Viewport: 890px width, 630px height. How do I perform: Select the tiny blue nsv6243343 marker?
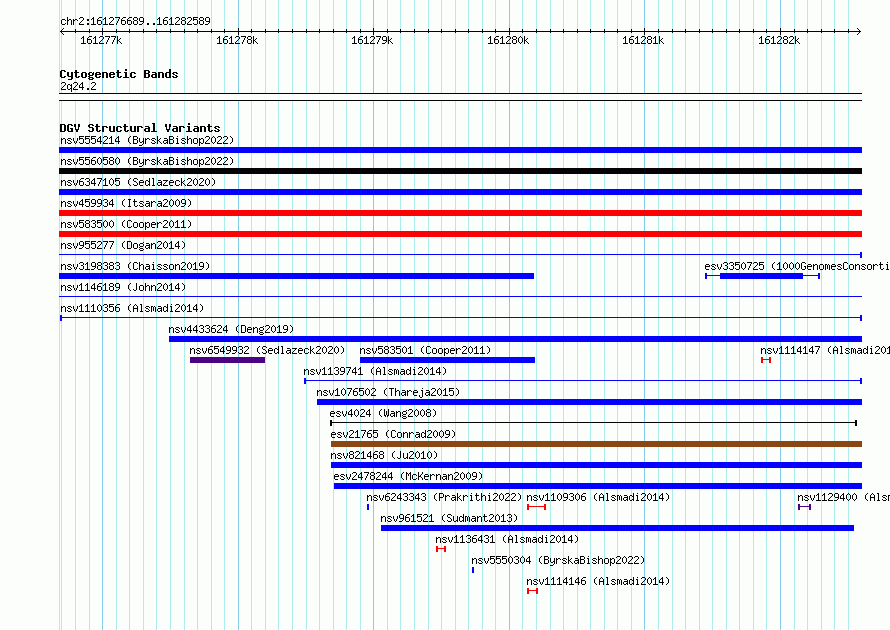[x=368, y=507]
